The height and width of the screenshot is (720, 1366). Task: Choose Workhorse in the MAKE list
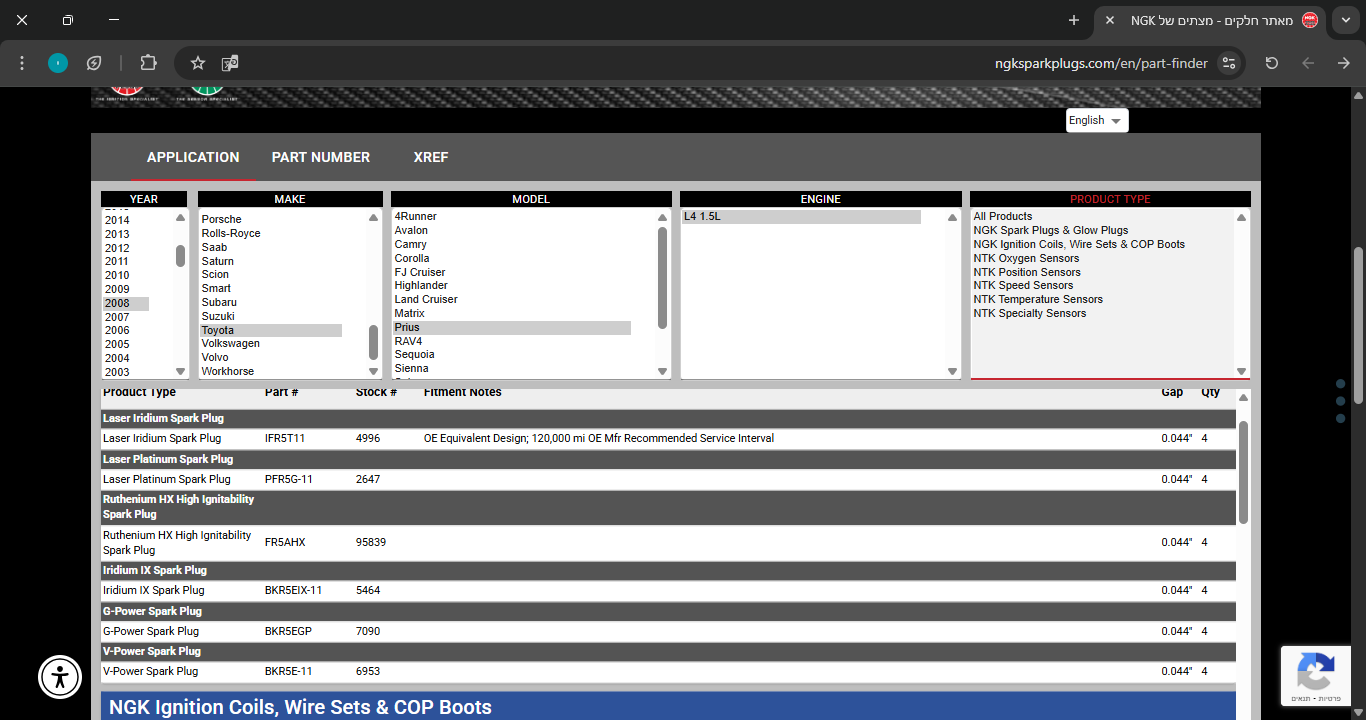pos(227,371)
